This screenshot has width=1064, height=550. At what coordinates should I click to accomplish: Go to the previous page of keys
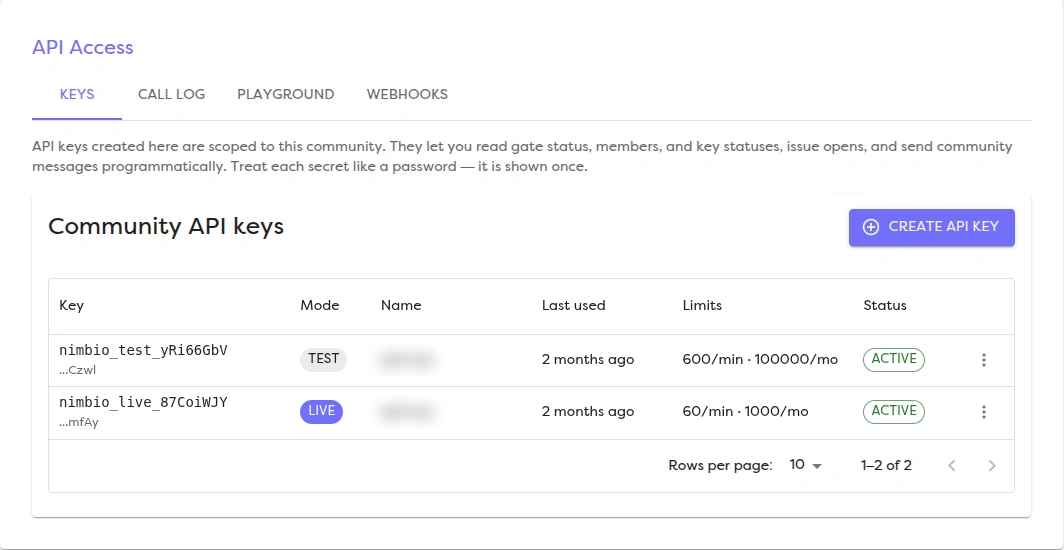pos(952,465)
